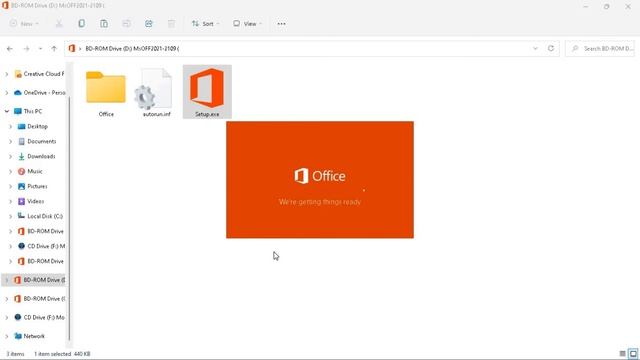This screenshot has width=640, height=360.
Task: Select Network in navigation pane
Action: [x=29, y=336]
